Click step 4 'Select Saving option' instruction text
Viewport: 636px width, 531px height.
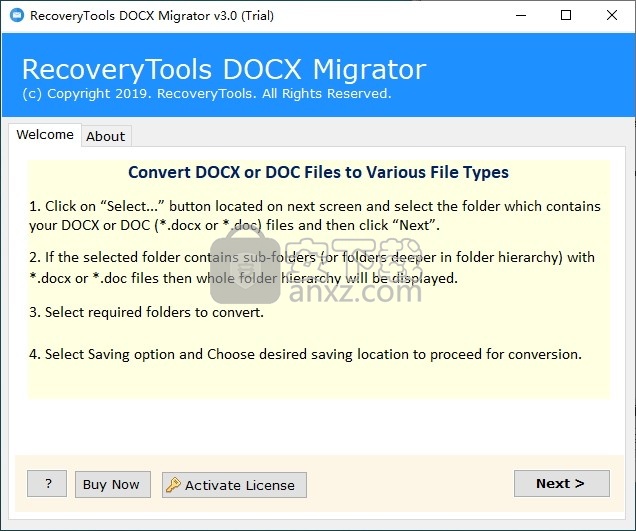305,355
